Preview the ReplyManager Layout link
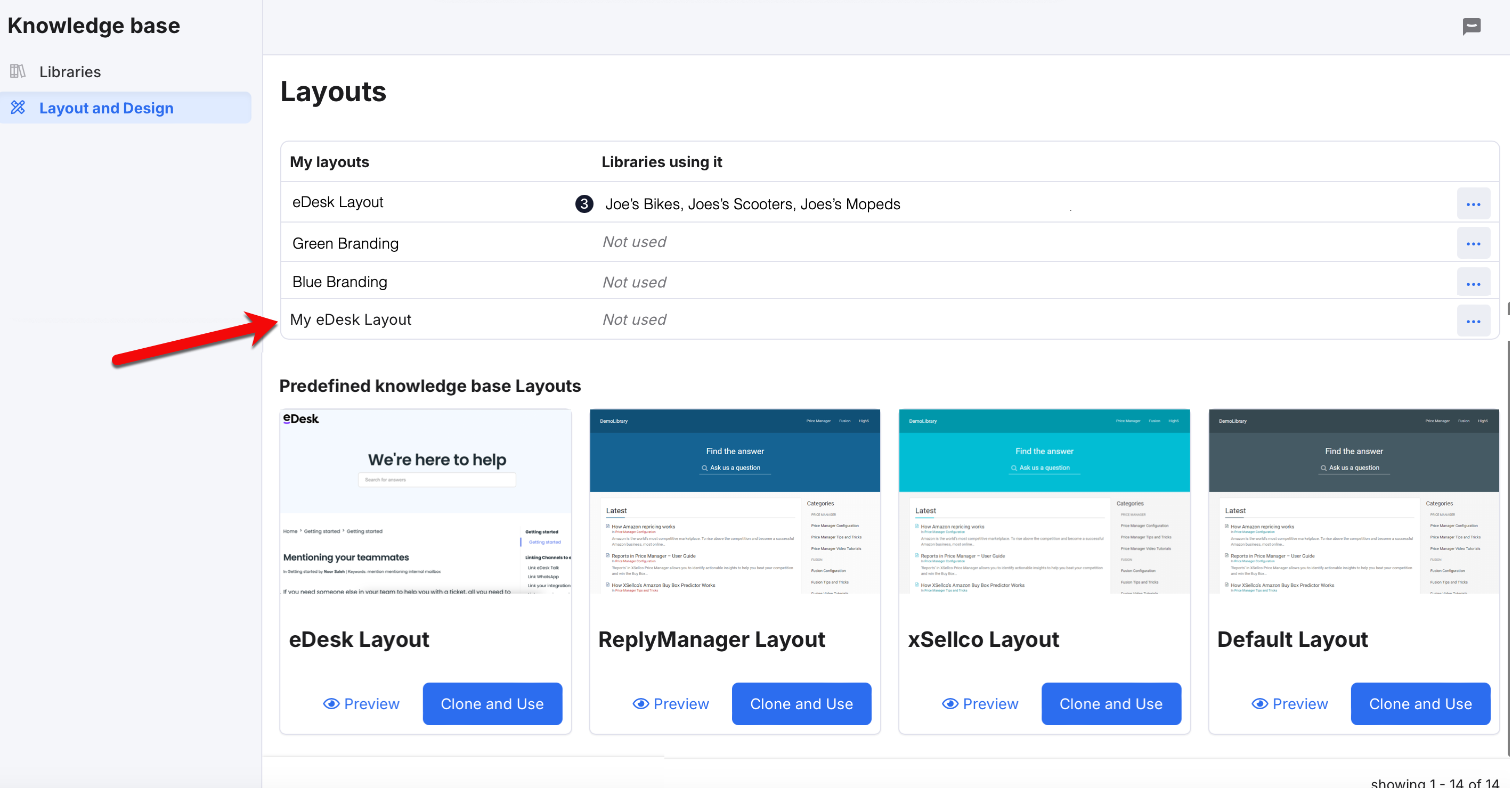 click(x=681, y=703)
